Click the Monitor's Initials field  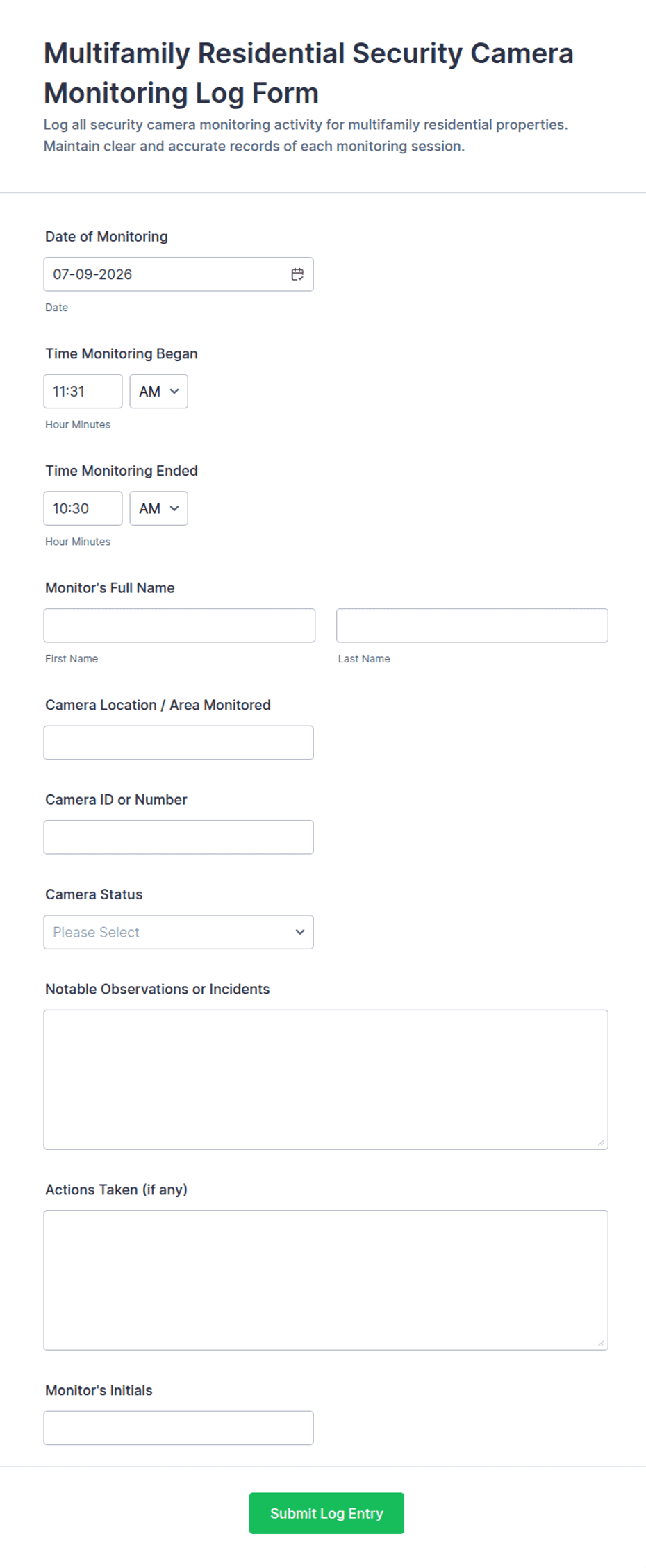point(179,1428)
